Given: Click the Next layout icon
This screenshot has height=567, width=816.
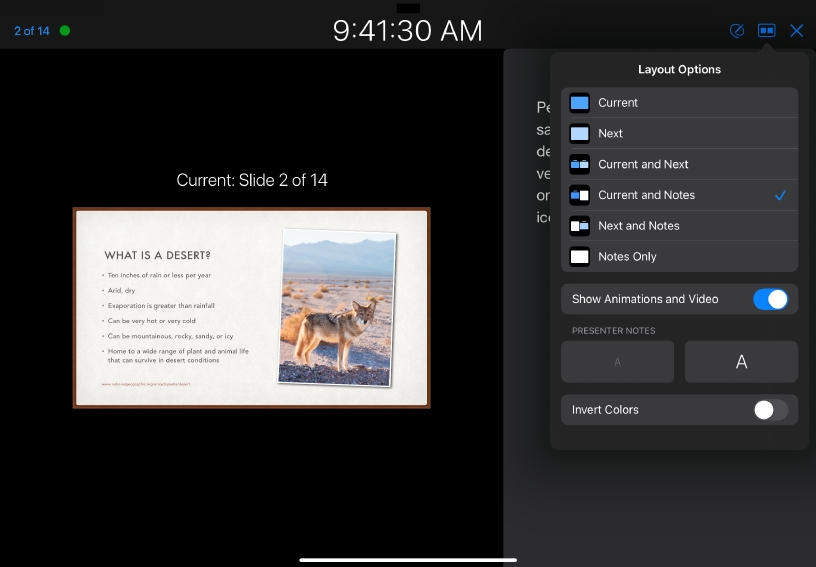Looking at the screenshot, I should coord(580,133).
